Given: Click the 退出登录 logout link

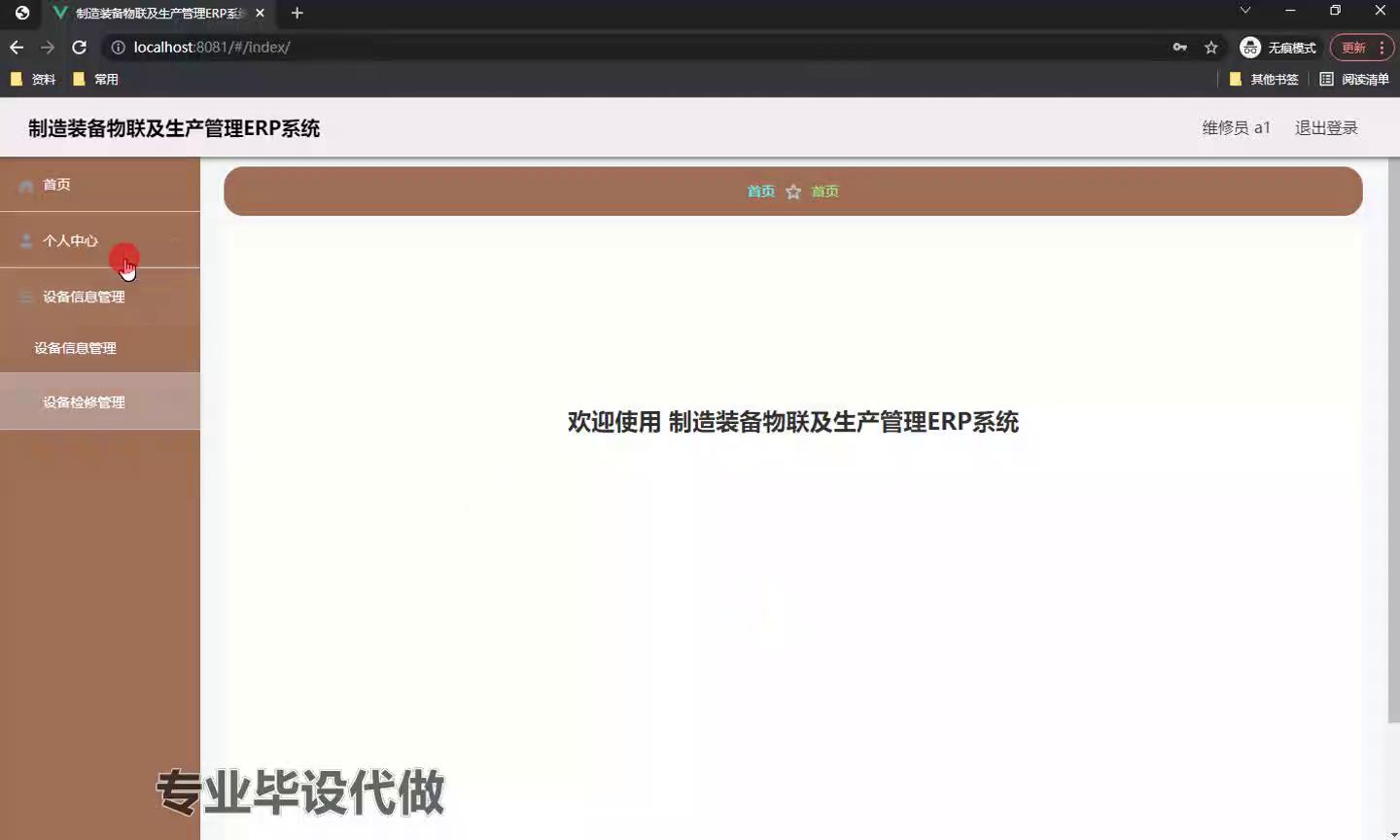Looking at the screenshot, I should tap(1325, 128).
